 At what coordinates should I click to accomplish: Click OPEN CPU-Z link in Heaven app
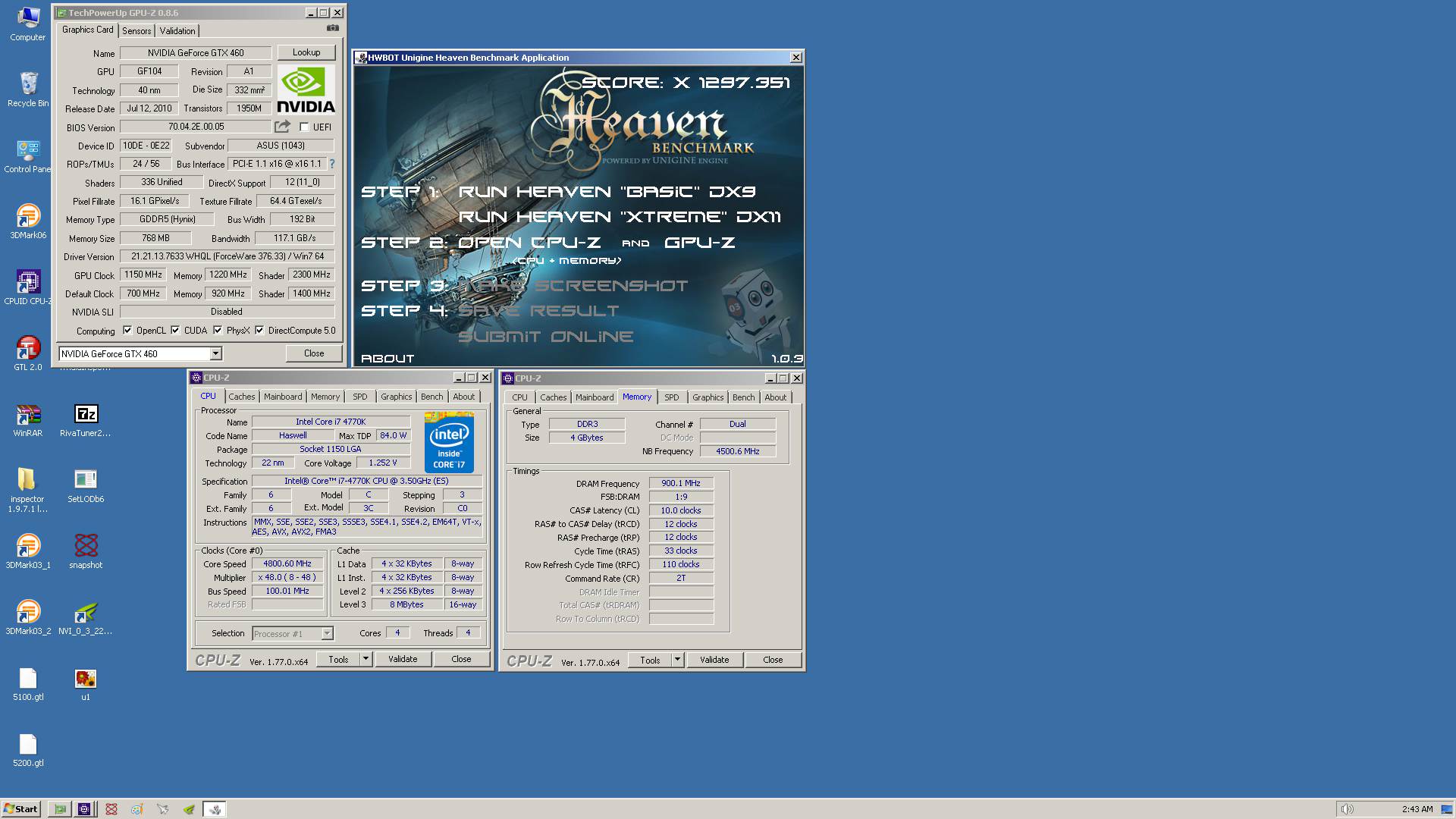pos(529,243)
